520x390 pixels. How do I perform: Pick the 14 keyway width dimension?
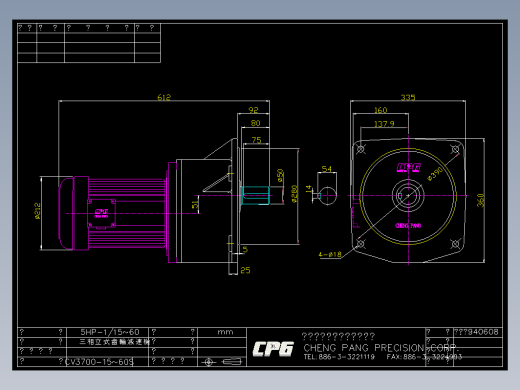[309, 189]
